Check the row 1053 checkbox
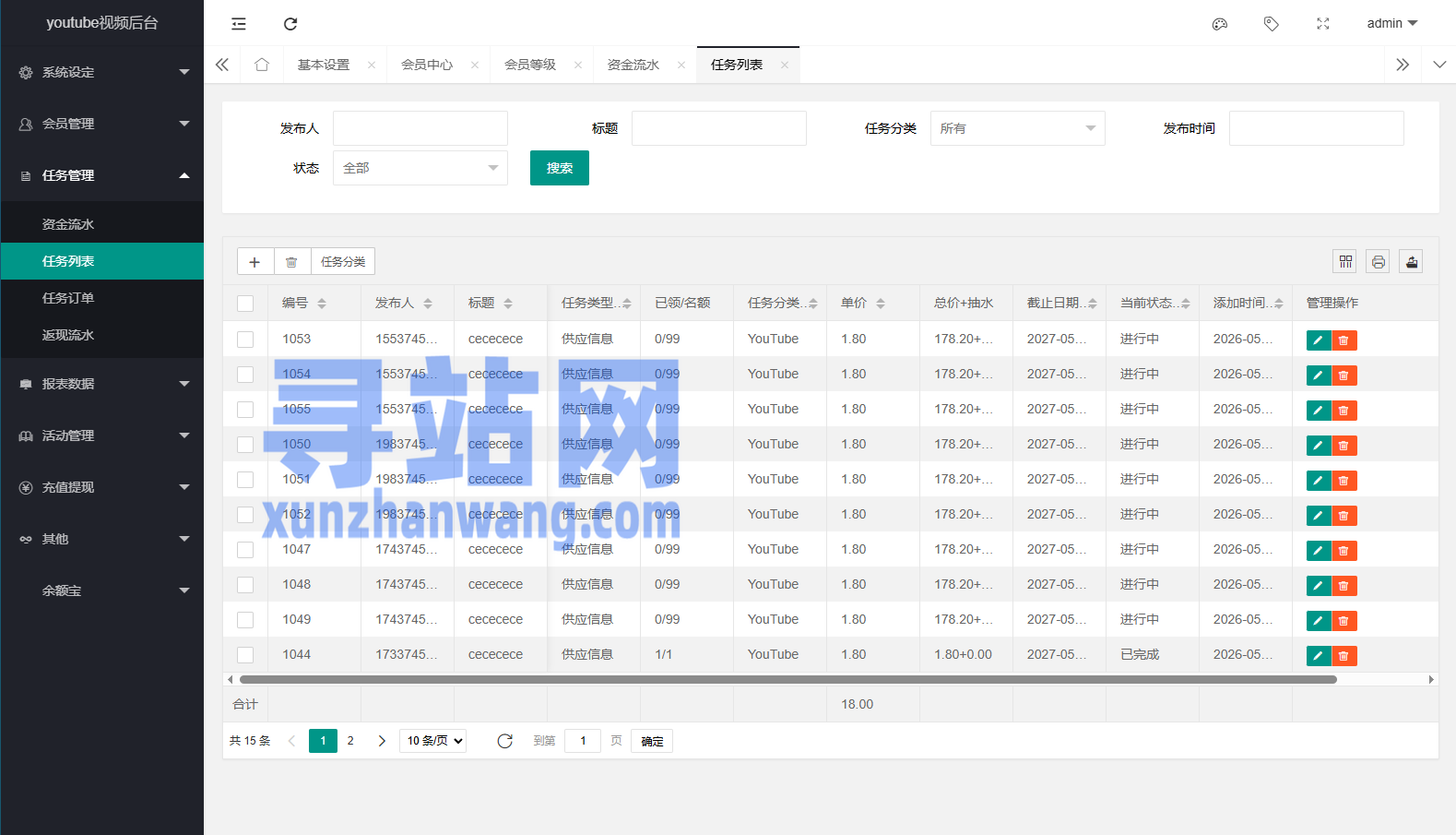 pyautogui.click(x=245, y=340)
